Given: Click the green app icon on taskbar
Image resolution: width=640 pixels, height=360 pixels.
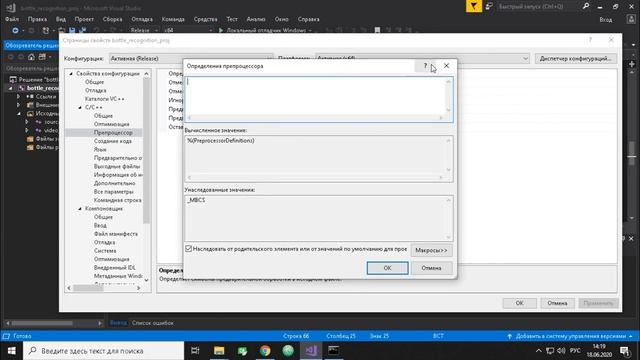Looking at the screenshot, I should pos(242,351).
